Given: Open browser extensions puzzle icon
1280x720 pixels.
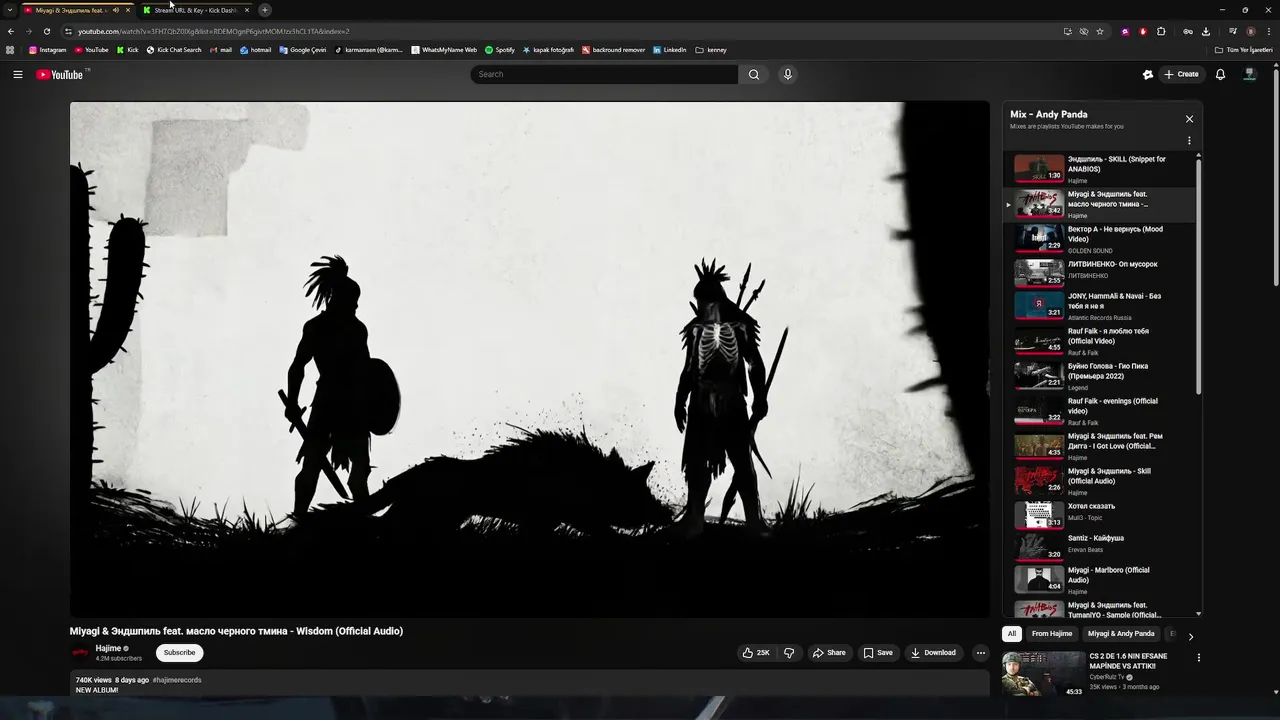Looking at the screenshot, I should tap(1161, 31).
